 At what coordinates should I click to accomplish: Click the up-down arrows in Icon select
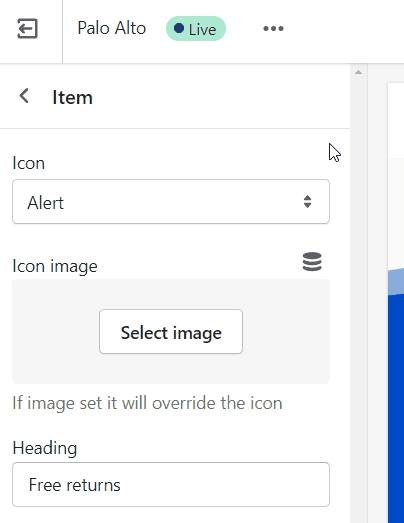(x=307, y=202)
